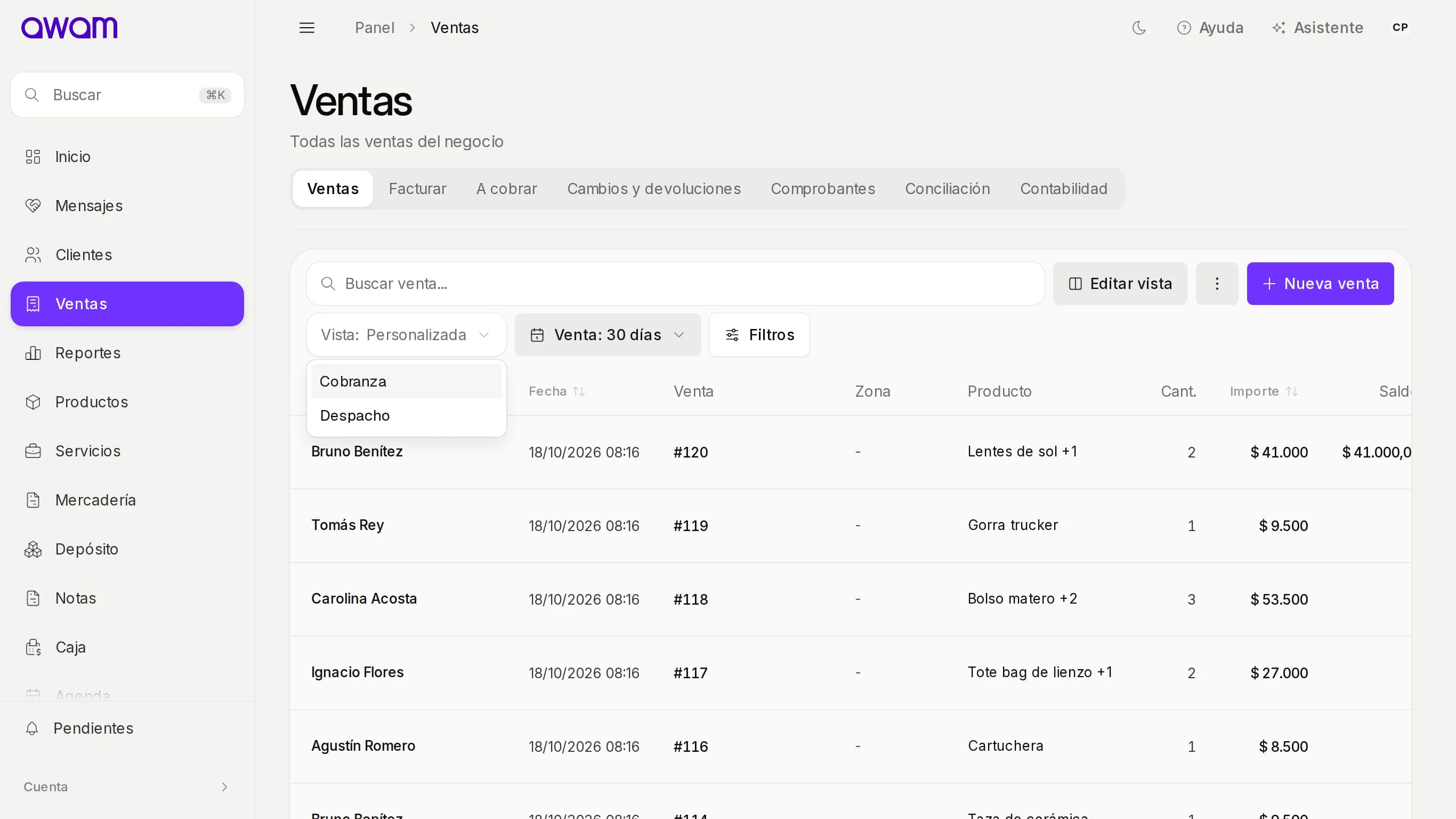Image resolution: width=1456 pixels, height=819 pixels.
Task: Expand the Cuenta section
Action: coord(127,788)
